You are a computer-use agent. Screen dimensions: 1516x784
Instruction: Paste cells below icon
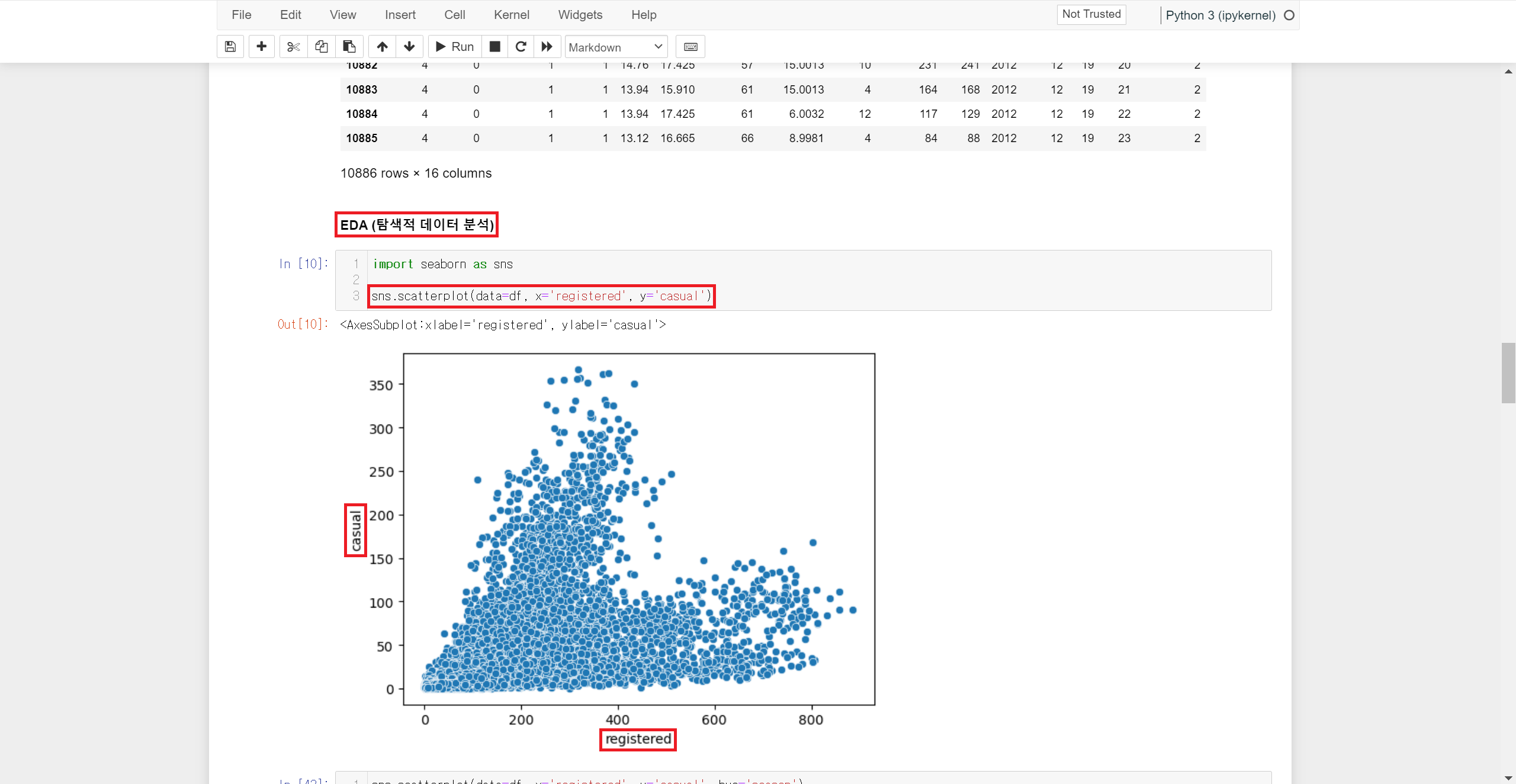click(x=349, y=47)
